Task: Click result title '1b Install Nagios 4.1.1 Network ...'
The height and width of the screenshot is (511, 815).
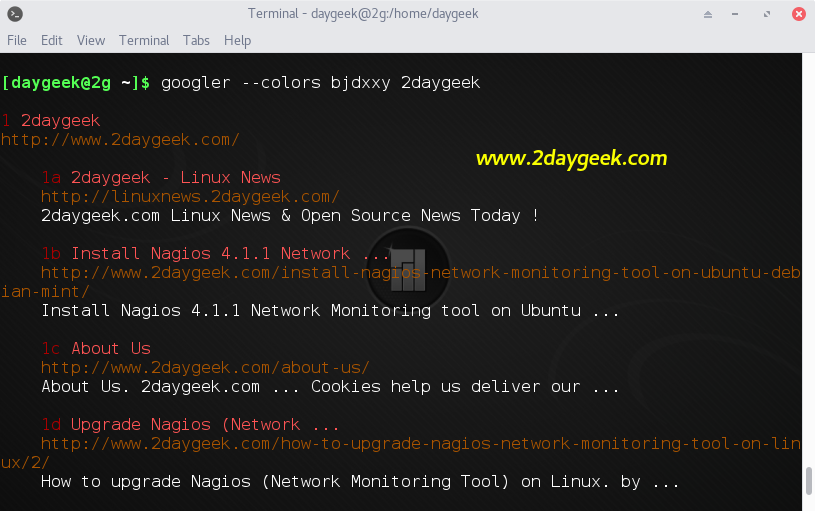Action: (x=215, y=254)
